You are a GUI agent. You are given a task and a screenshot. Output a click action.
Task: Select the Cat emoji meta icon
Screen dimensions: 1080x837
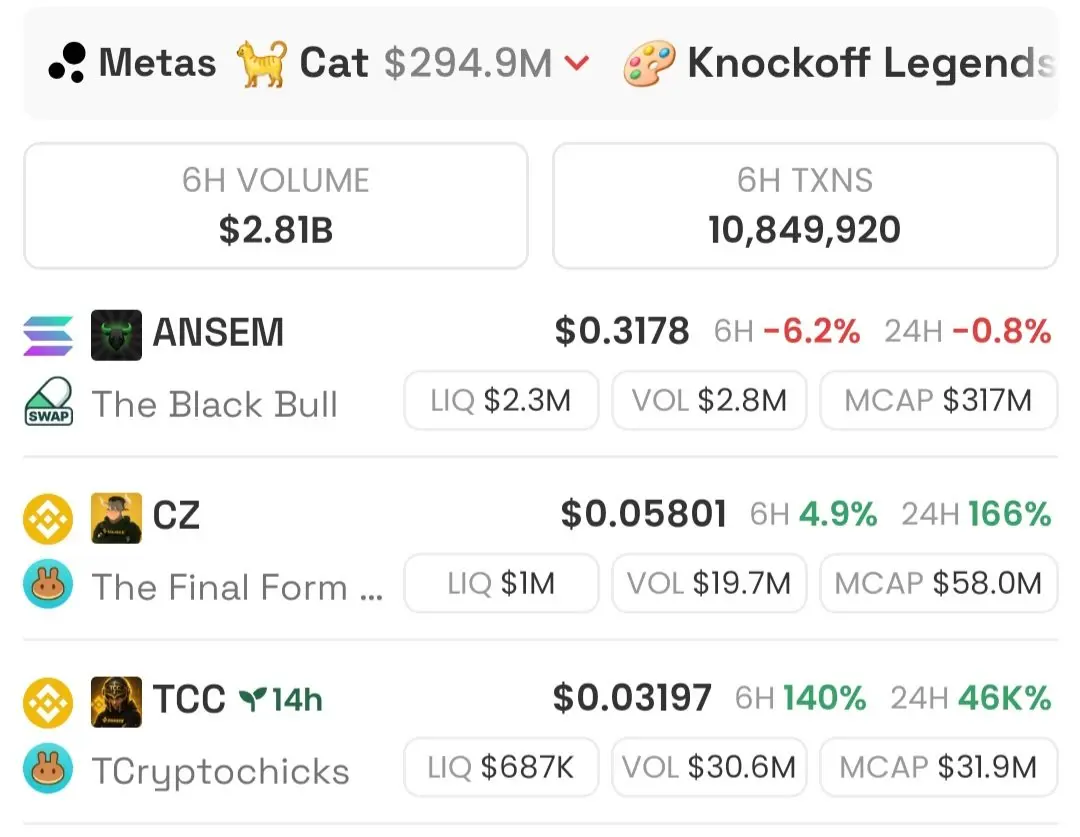point(261,63)
